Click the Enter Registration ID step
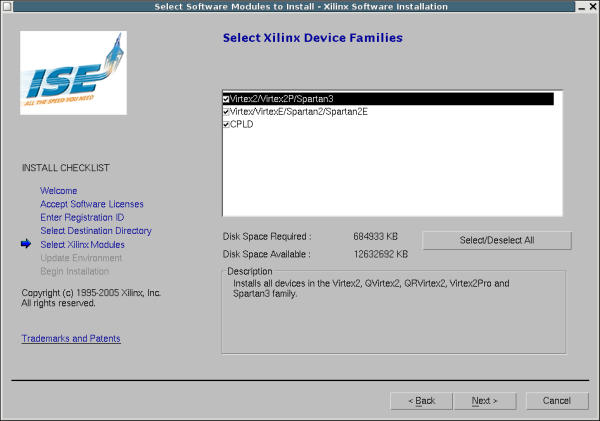Viewport: 600px width, 421px height. 82,217
